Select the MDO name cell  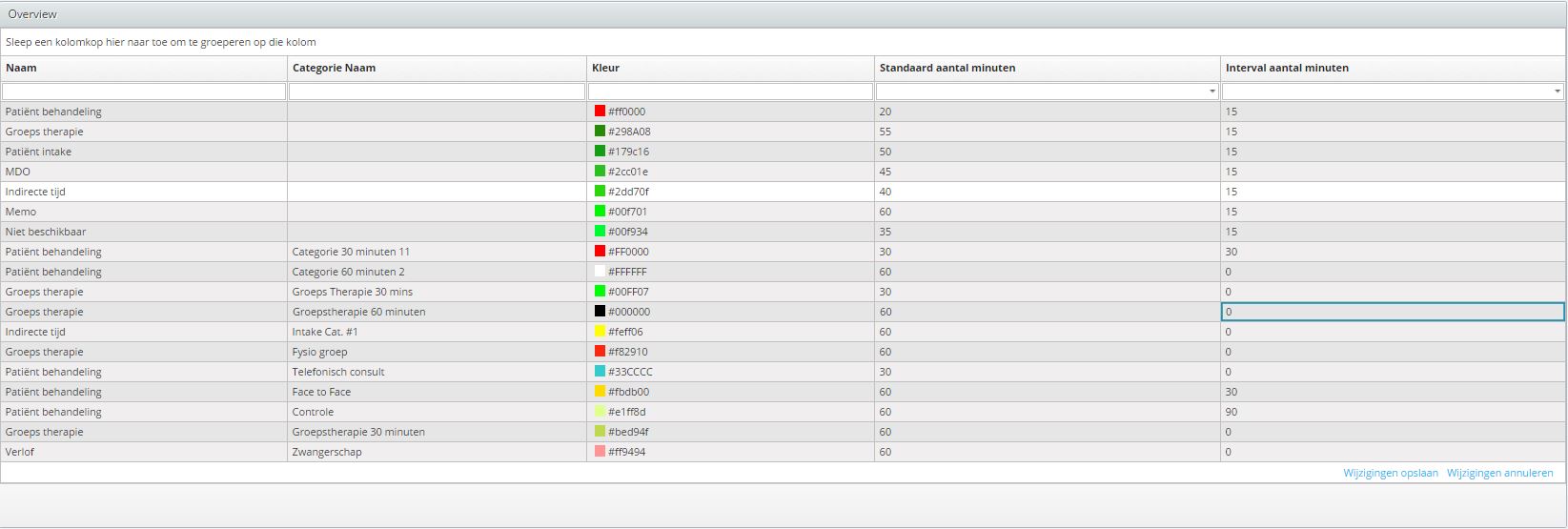tap(144, 172)
